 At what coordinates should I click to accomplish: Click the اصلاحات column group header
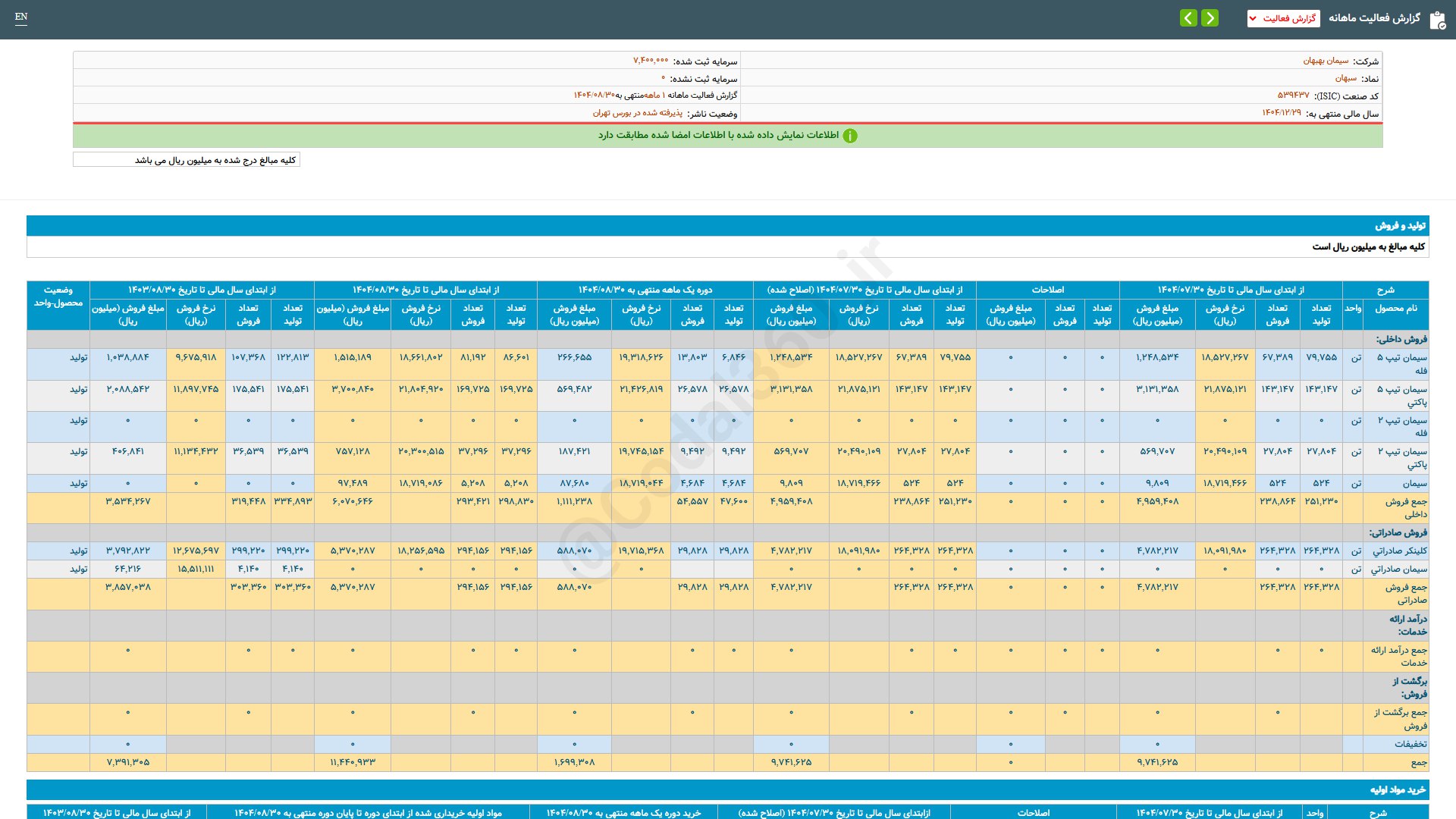click(1047, 290)
